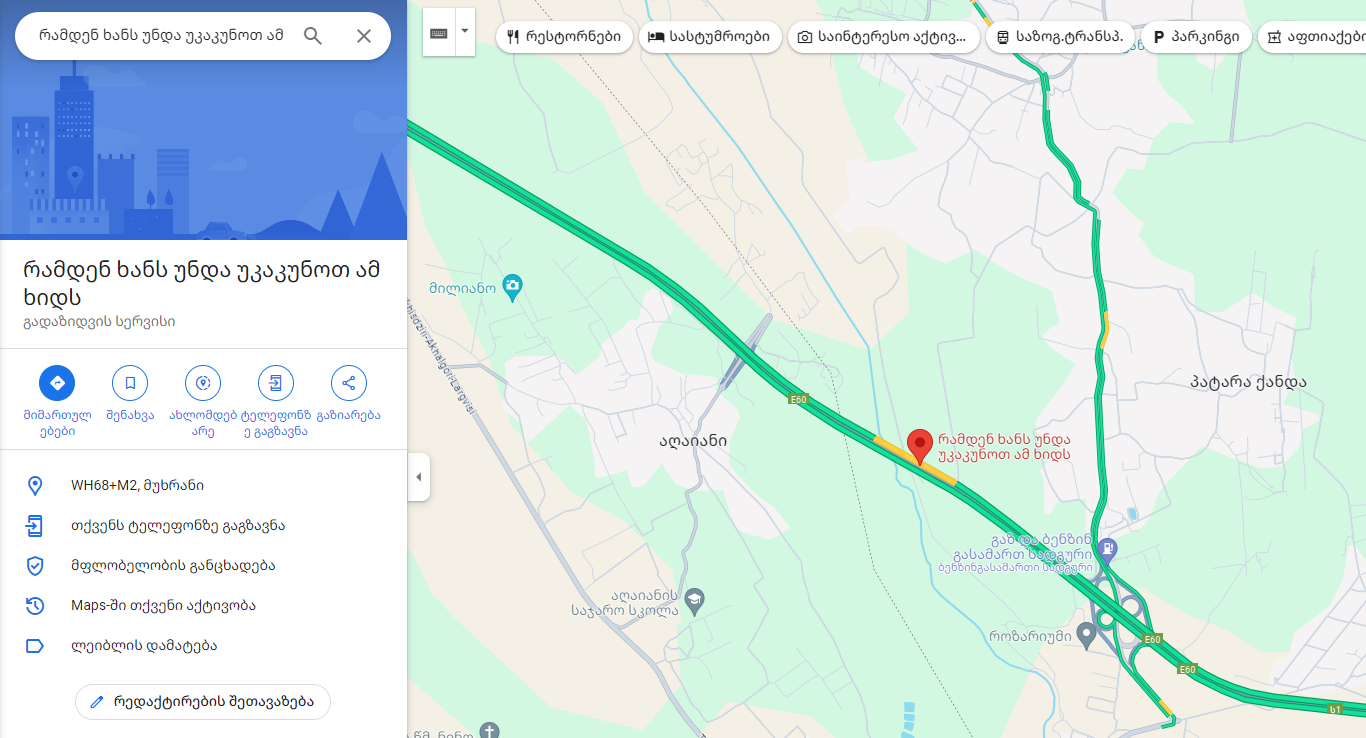This screenshot has width=1366, height=738.
Task: Toggle the საზოგ.ტრანსპ. transit chip
Action: point(1060,37)
